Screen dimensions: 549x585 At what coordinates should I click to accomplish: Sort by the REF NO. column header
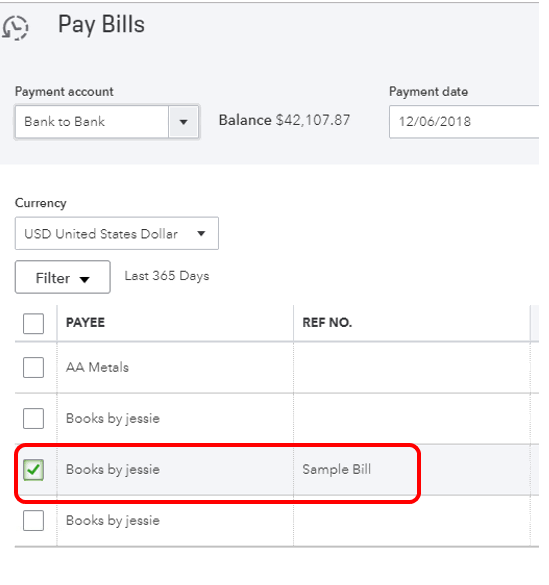pos(327,322)
